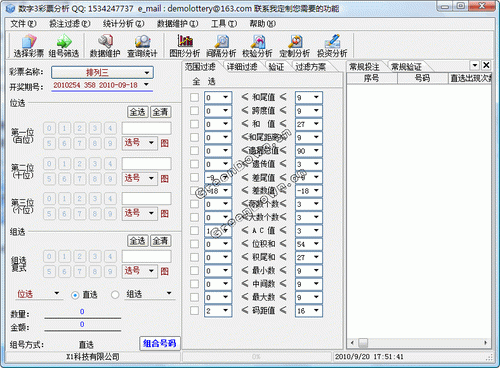Image resolution: width=500 pixels, height=368 pixels.
Task: Open 校验分析 toolbar icon
Action: [x=258, y=46]
